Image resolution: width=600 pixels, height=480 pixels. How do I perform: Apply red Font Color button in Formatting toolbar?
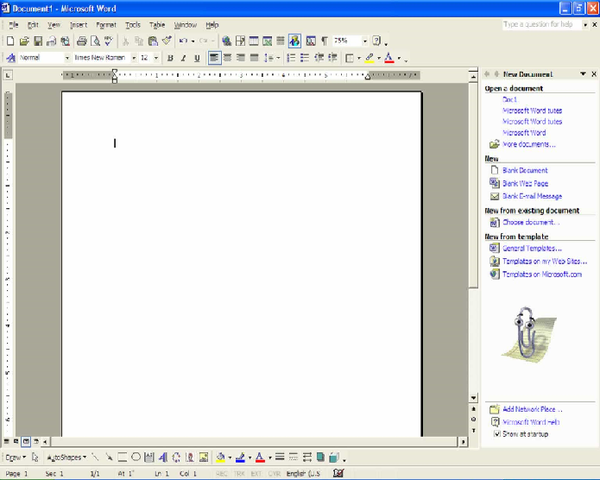(x=389, y=58)
